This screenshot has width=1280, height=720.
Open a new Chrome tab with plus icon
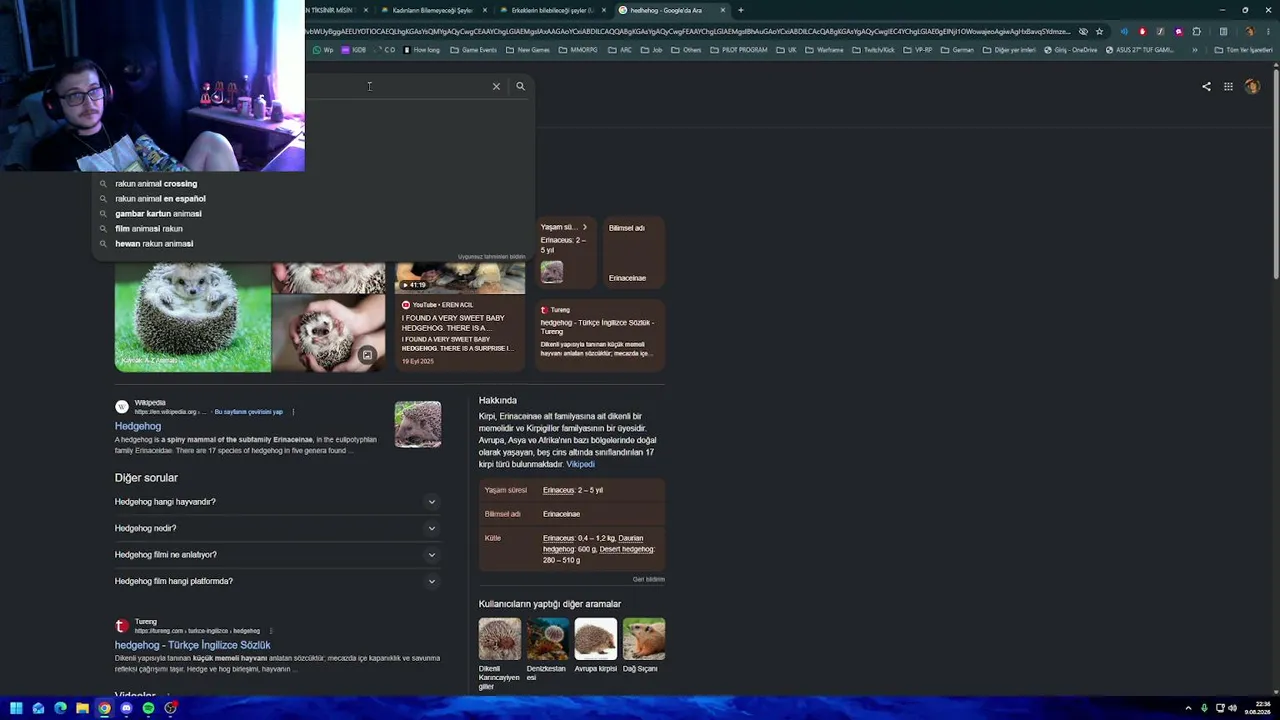pos(740,10)
